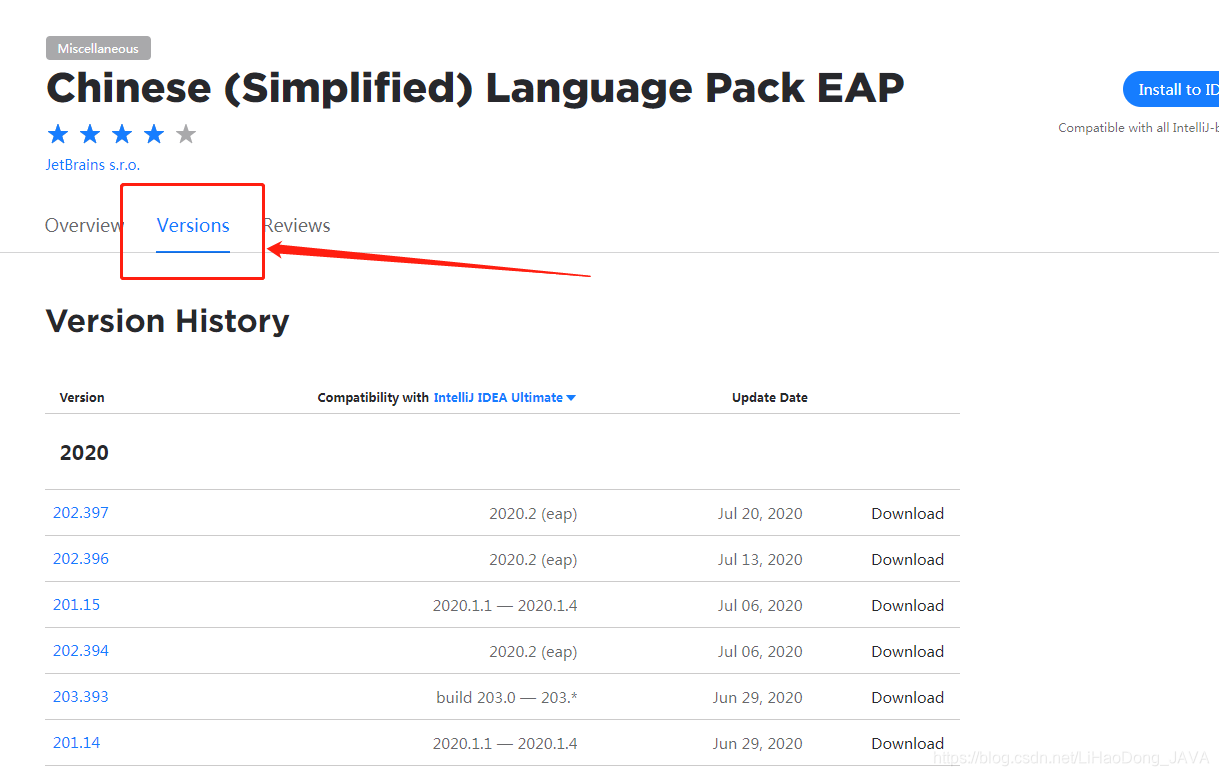Click the fifth gray rating star
1219x776 pixels.
(186, 134)
